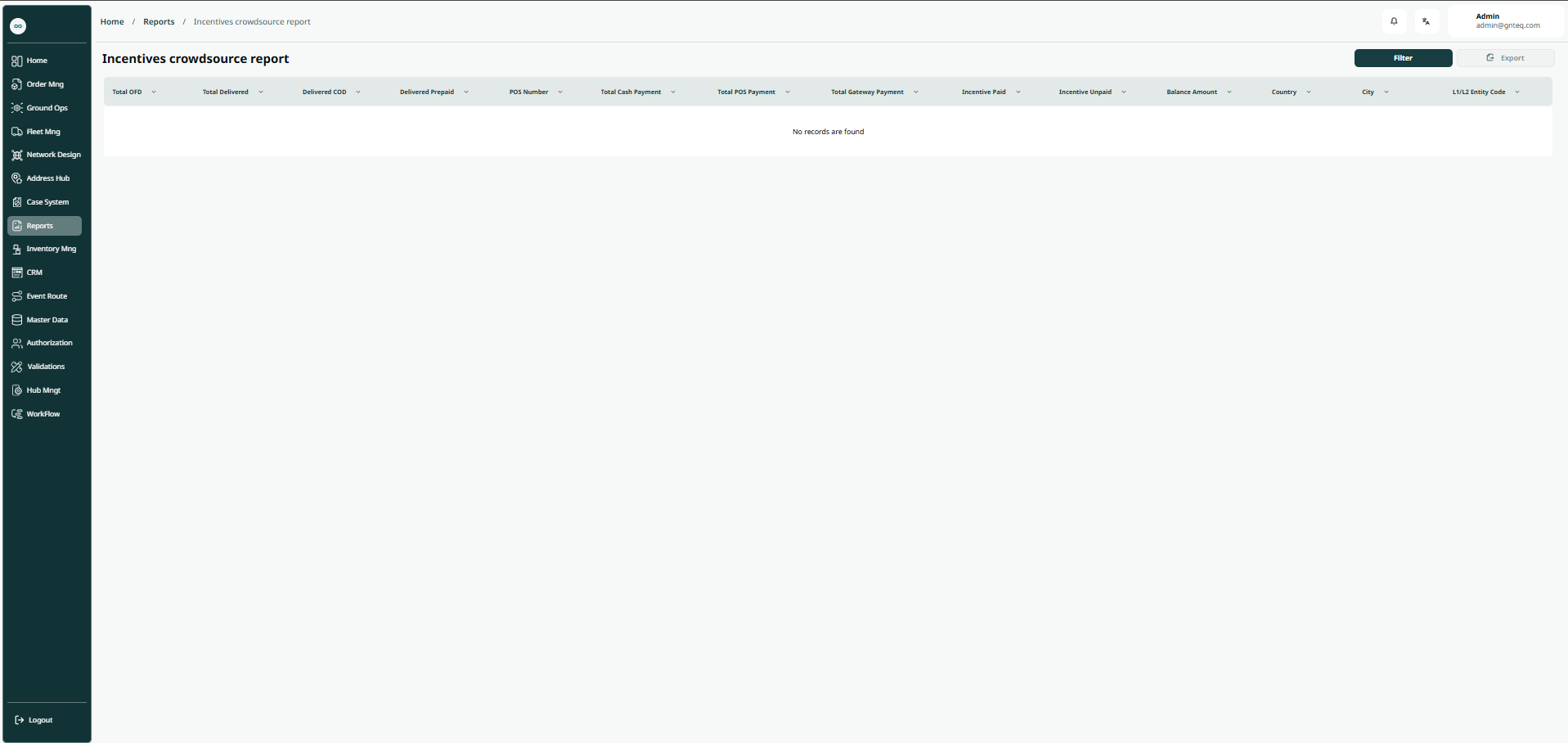Viewport: 1568px width, 743px height.
Task: Open the Order Mng menu item
Action: [x=44, y=84]
